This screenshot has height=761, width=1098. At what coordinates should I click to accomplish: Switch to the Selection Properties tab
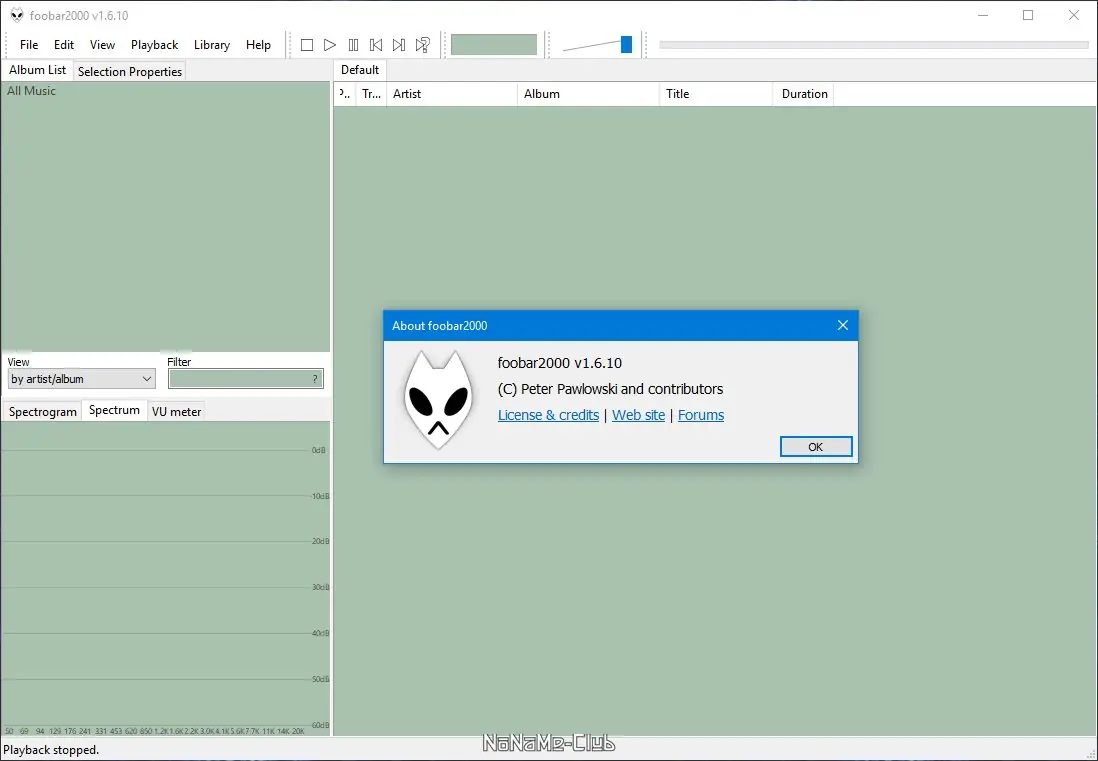coord(130,71)
